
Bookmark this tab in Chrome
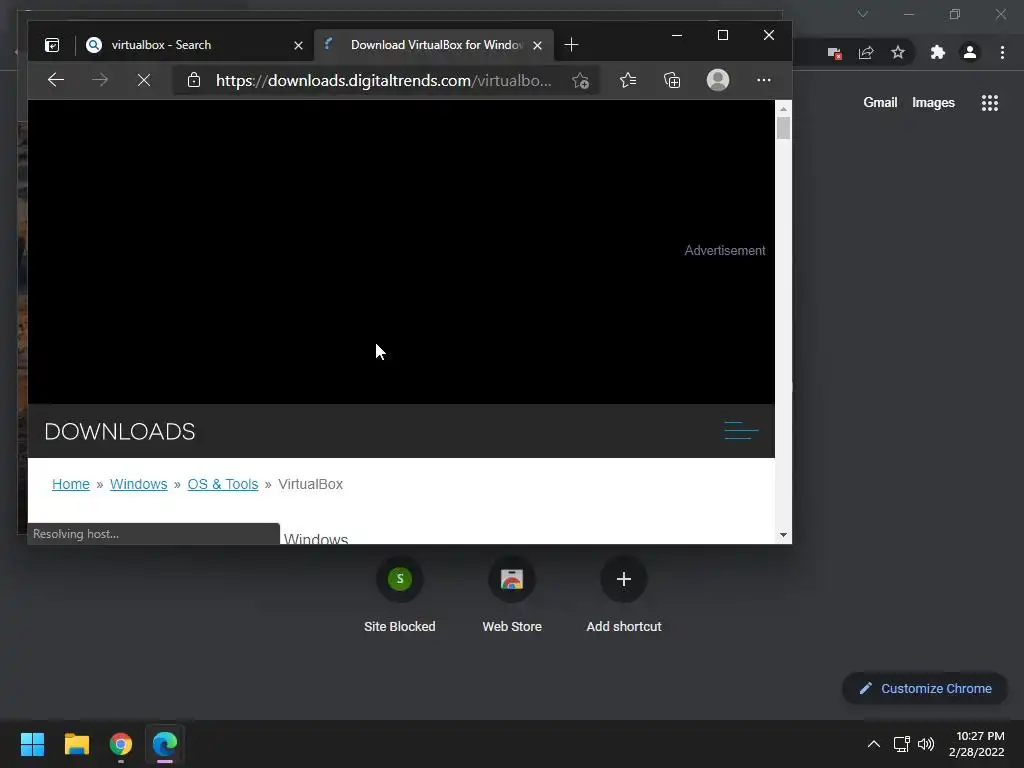tap(898, 52)
